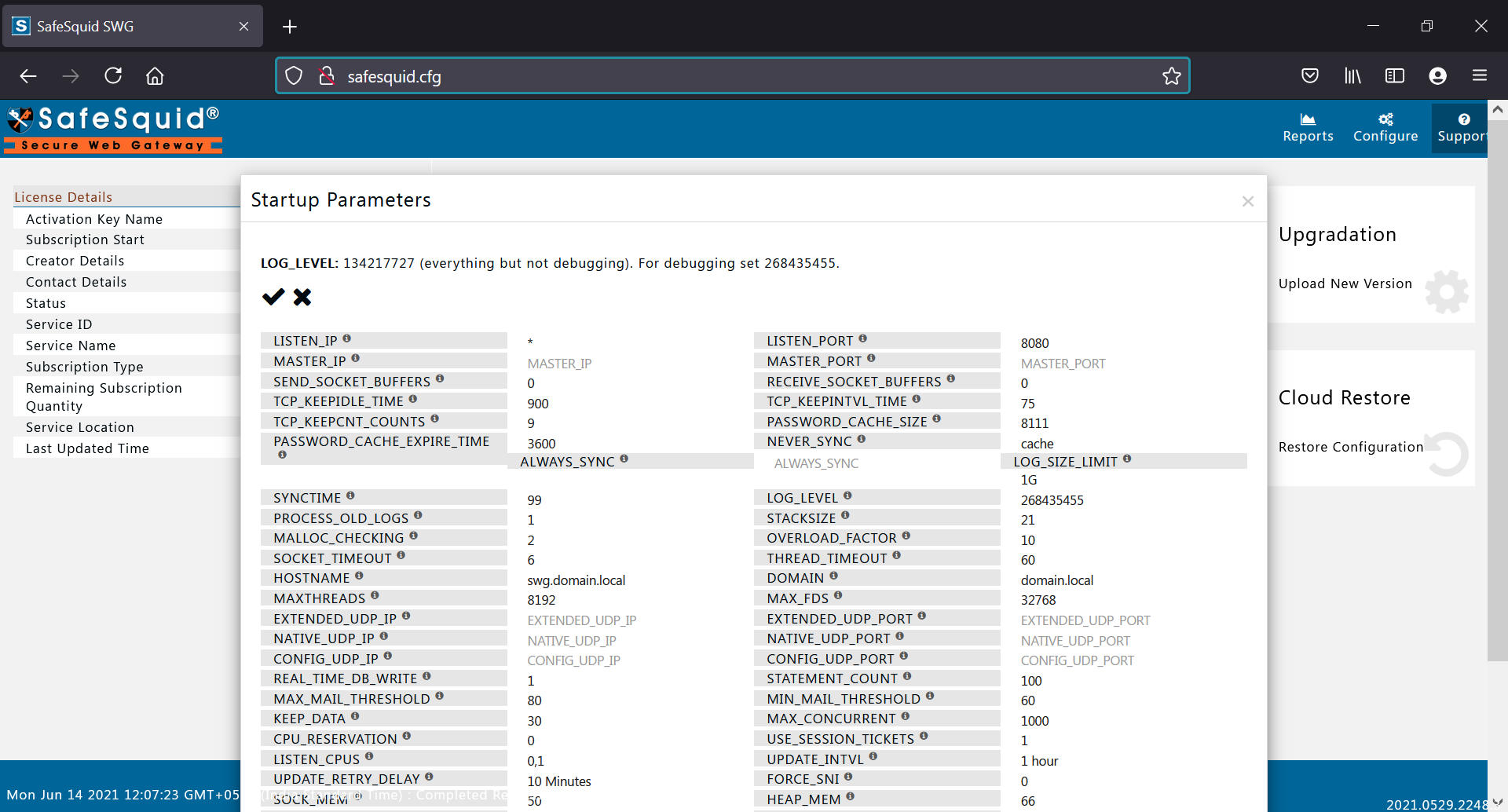Click the Last Updated Time row
This screenshot has width=1508, height=812.
(x=126, y=448)
